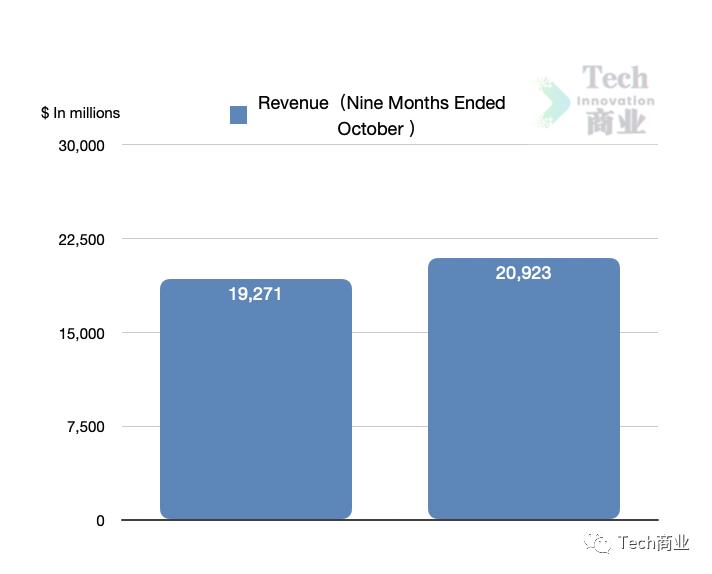Screen dimensions: 712x574
Task: Click the 22,500 y-axis label
Action: (82, 239)
